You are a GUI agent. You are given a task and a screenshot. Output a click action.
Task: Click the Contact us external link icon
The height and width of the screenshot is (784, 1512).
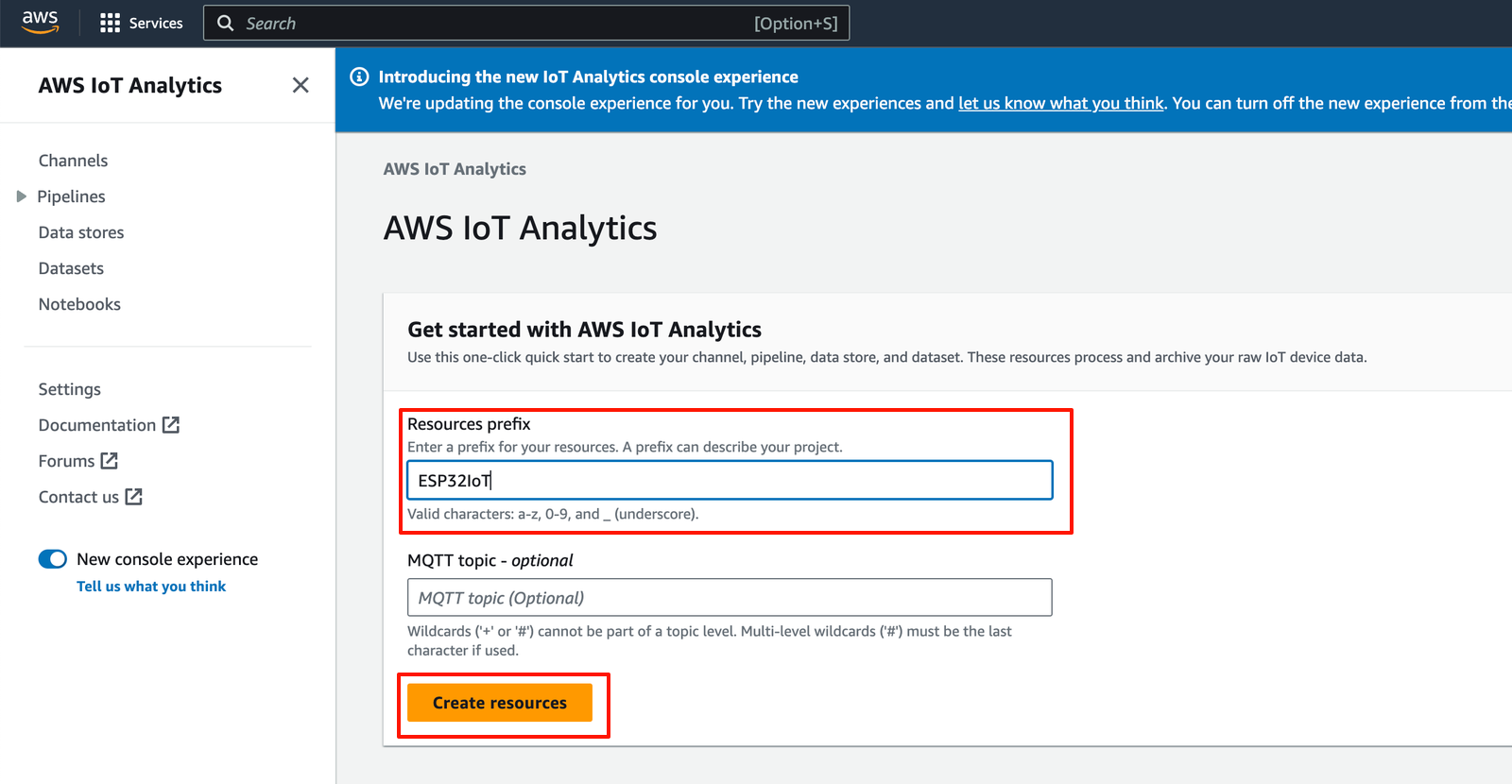(x=134, y=497)
